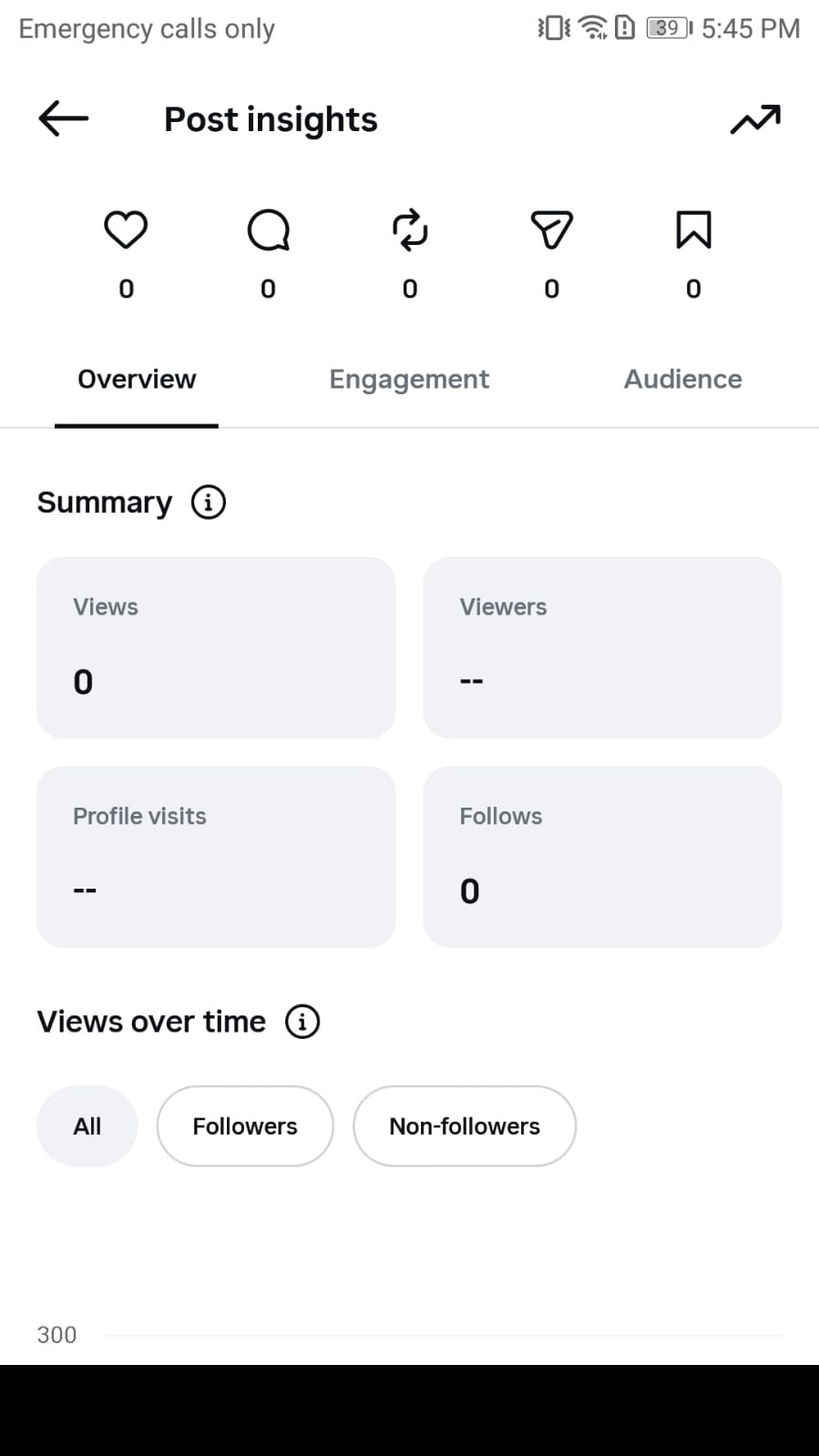Select the Overview tab
Viewport: 819px width, 1456px height.
pos(137,379)
